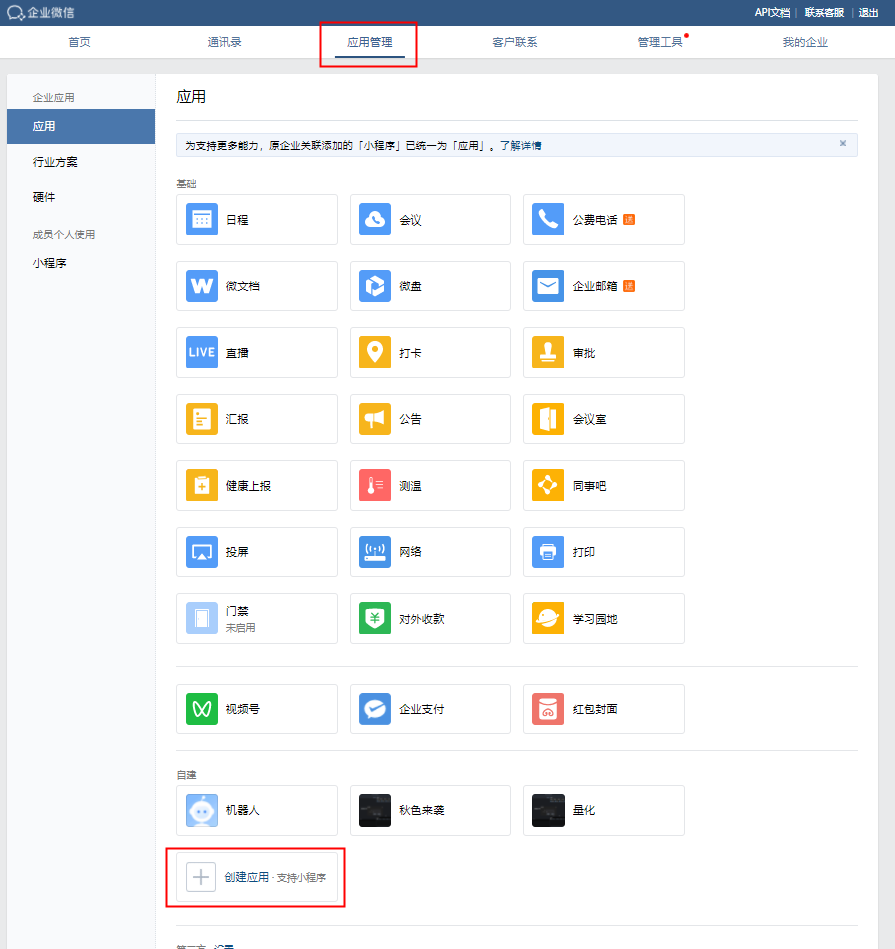Image resolution: width=895 pixels, height=949 pixels.
Task: Open the 会议室 meeting room icon
Action: click(548, 419)
